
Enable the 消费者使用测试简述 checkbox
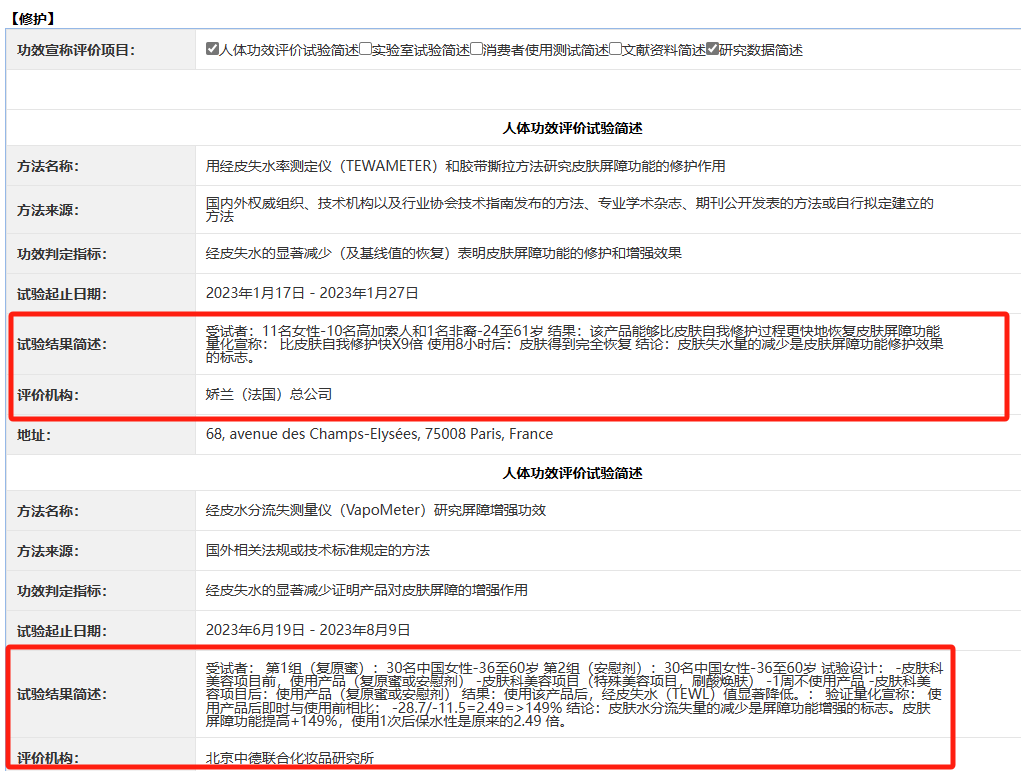pyautogui.click(x=477, y=49)
